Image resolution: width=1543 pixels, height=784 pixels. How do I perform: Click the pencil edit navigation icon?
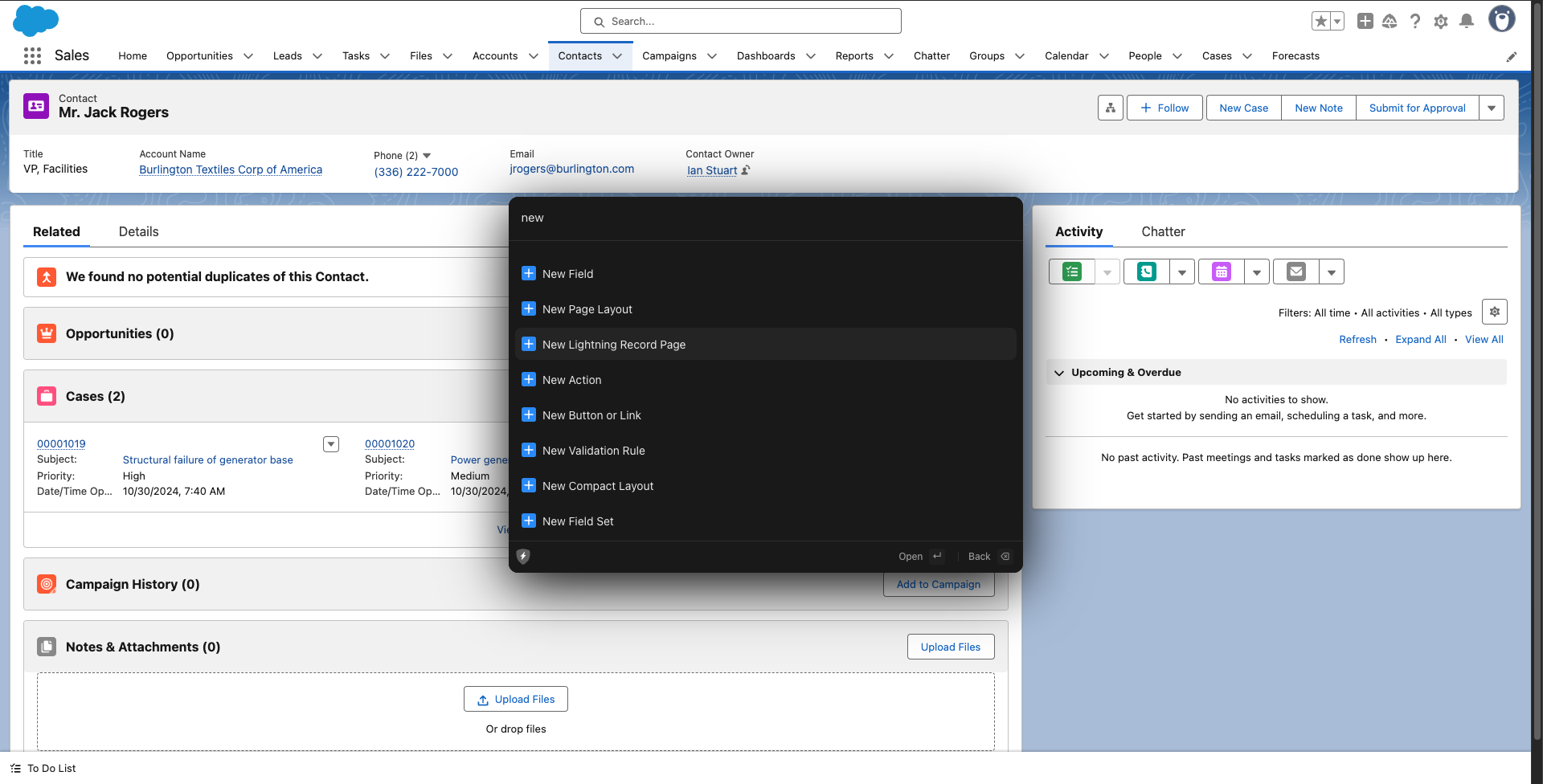1512,56
